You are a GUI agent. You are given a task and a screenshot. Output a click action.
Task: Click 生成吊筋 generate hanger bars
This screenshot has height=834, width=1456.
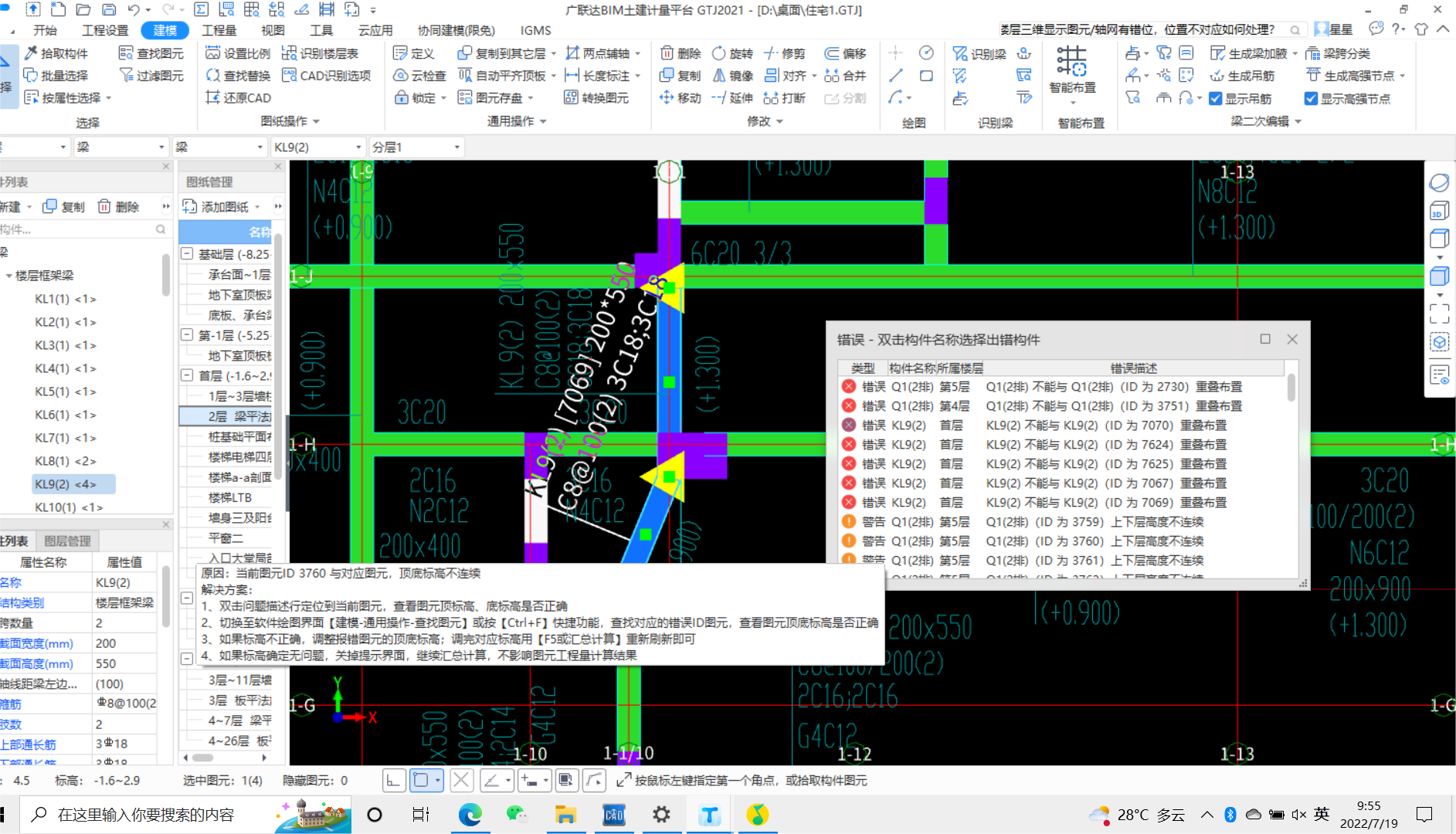[1242, 76]
